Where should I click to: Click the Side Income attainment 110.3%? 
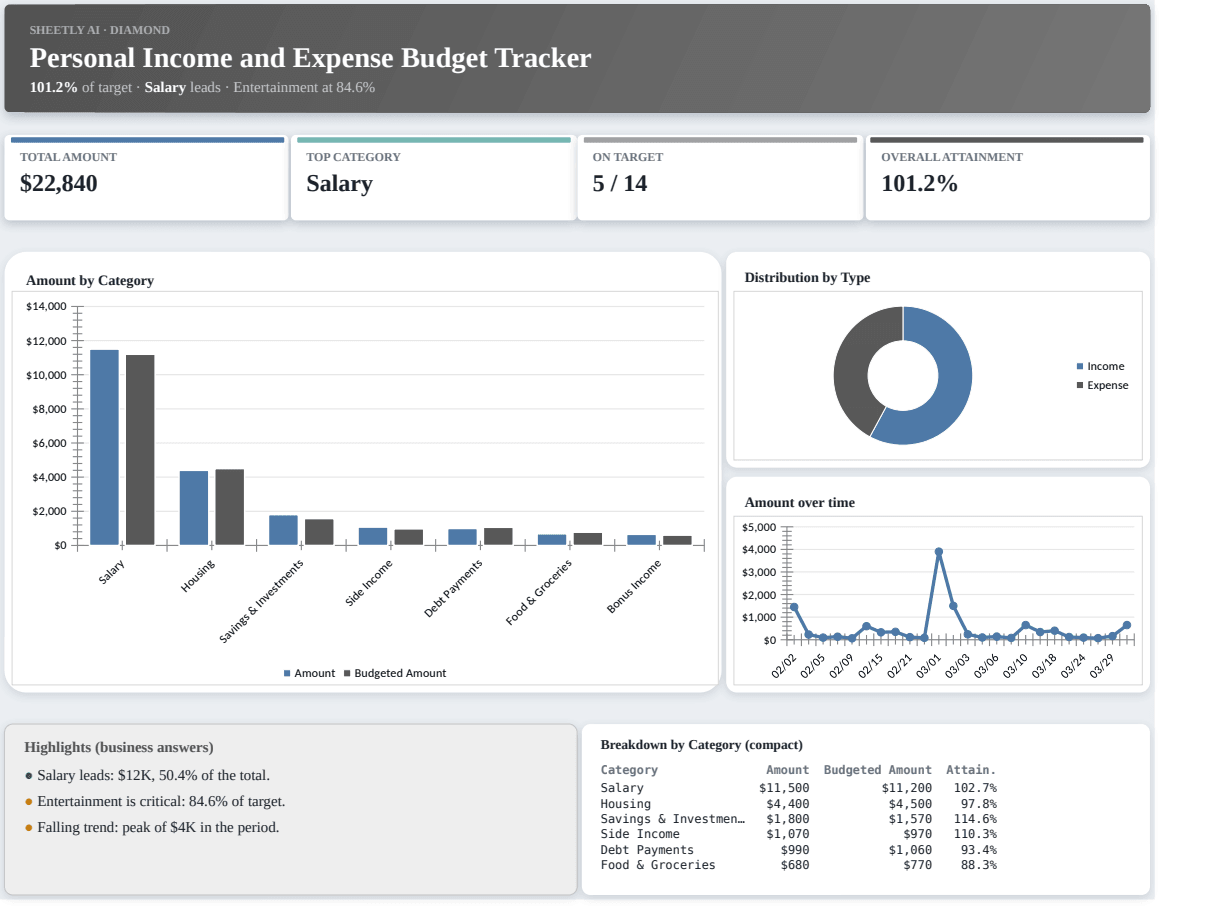coord(976,834)
